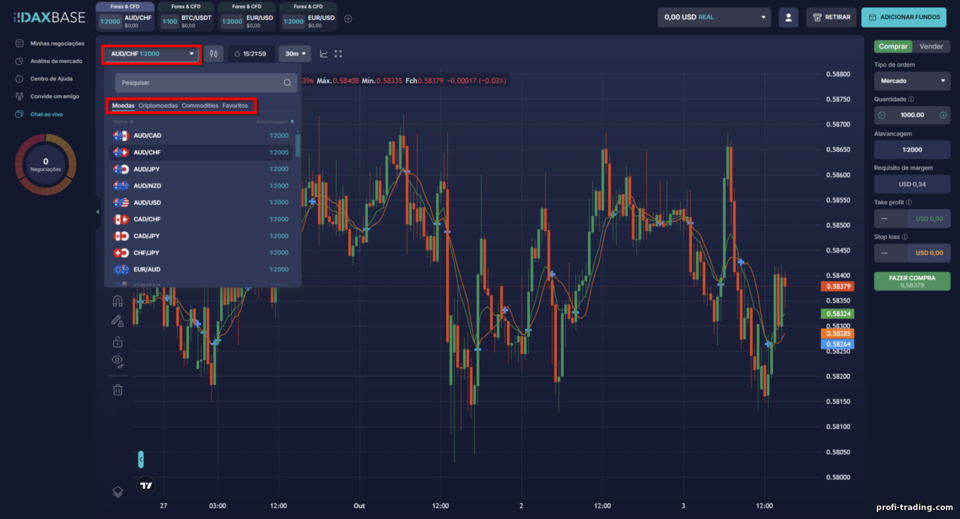Open the indicators line-chart icon
Viewport: 960px width, 519px height.
(323, 54)
